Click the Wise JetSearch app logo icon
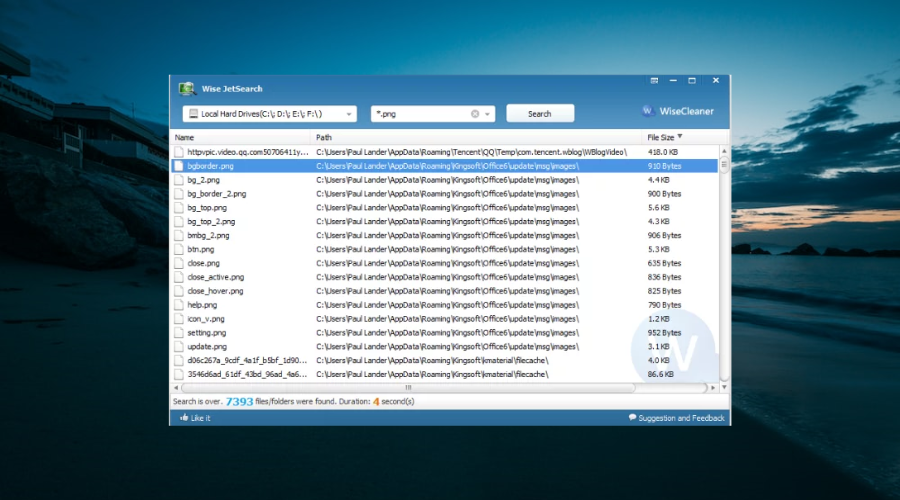The height and width of the screenshot is (500, 900). pos(187,88)
